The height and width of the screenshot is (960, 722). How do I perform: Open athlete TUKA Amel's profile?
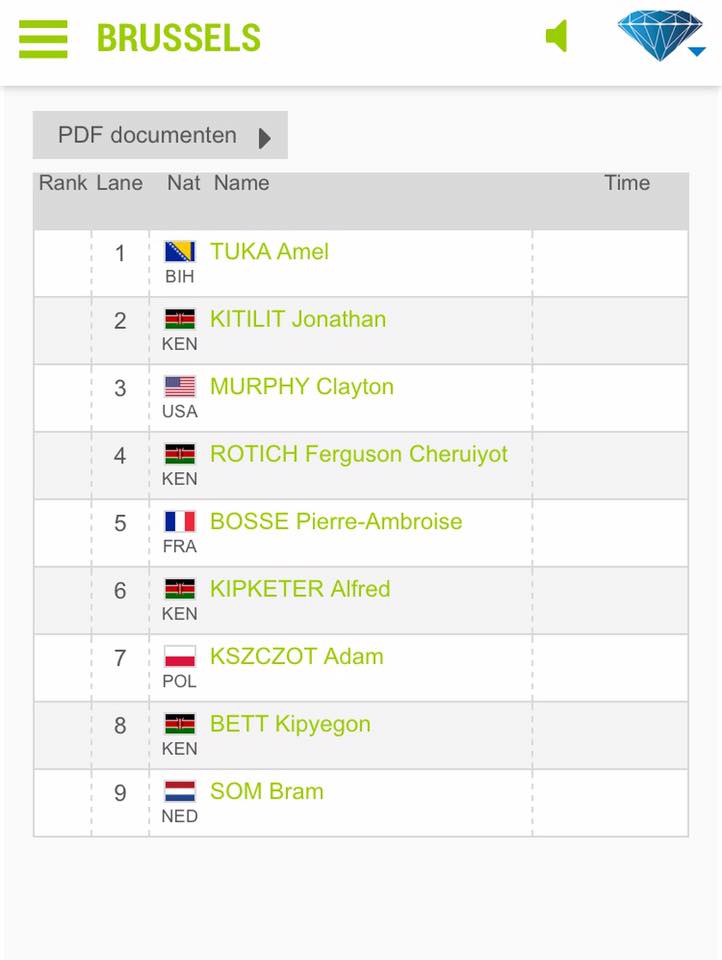[269, 252]
